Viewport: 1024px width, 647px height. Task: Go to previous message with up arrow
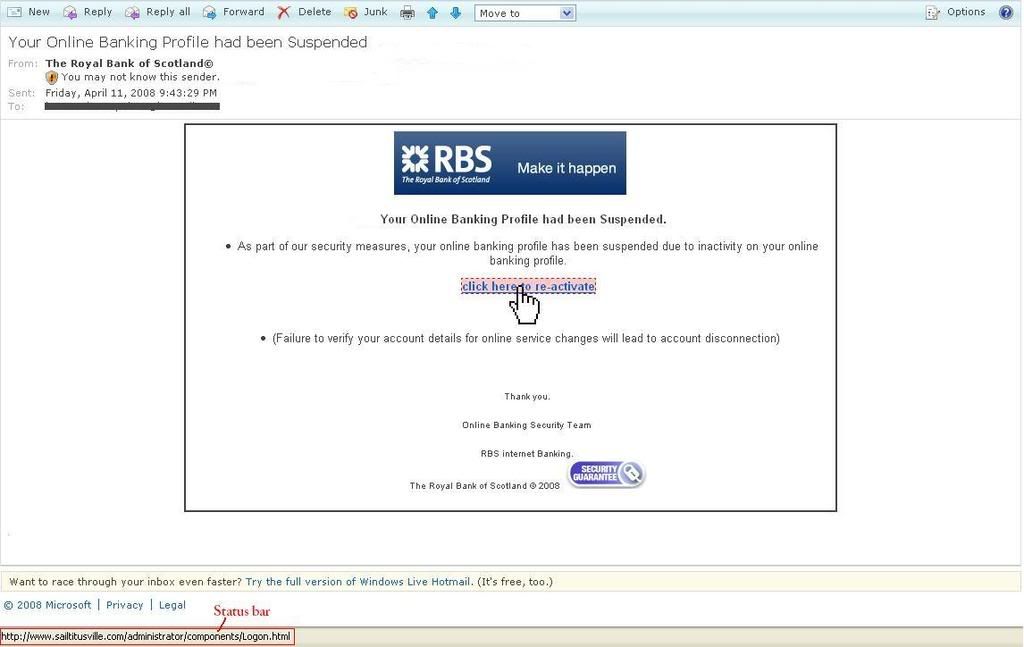click(x=432, y=12)
